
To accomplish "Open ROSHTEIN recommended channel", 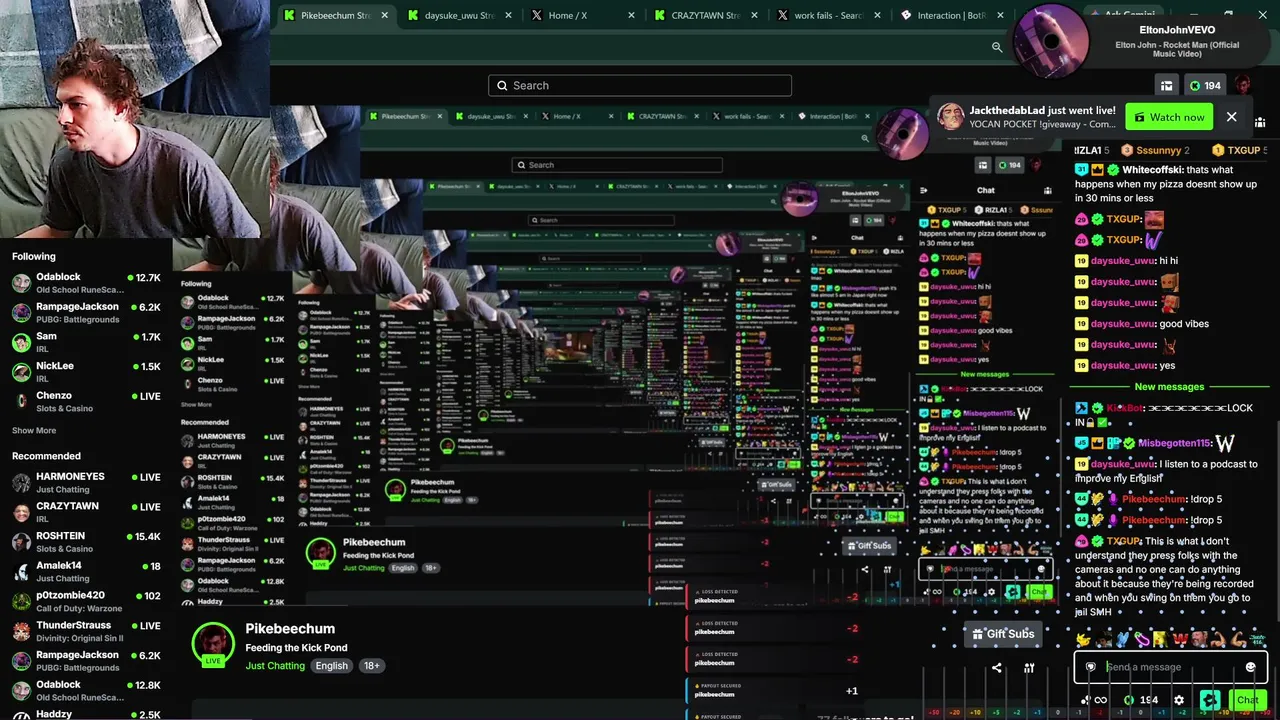I will click(x=85, y=542).
